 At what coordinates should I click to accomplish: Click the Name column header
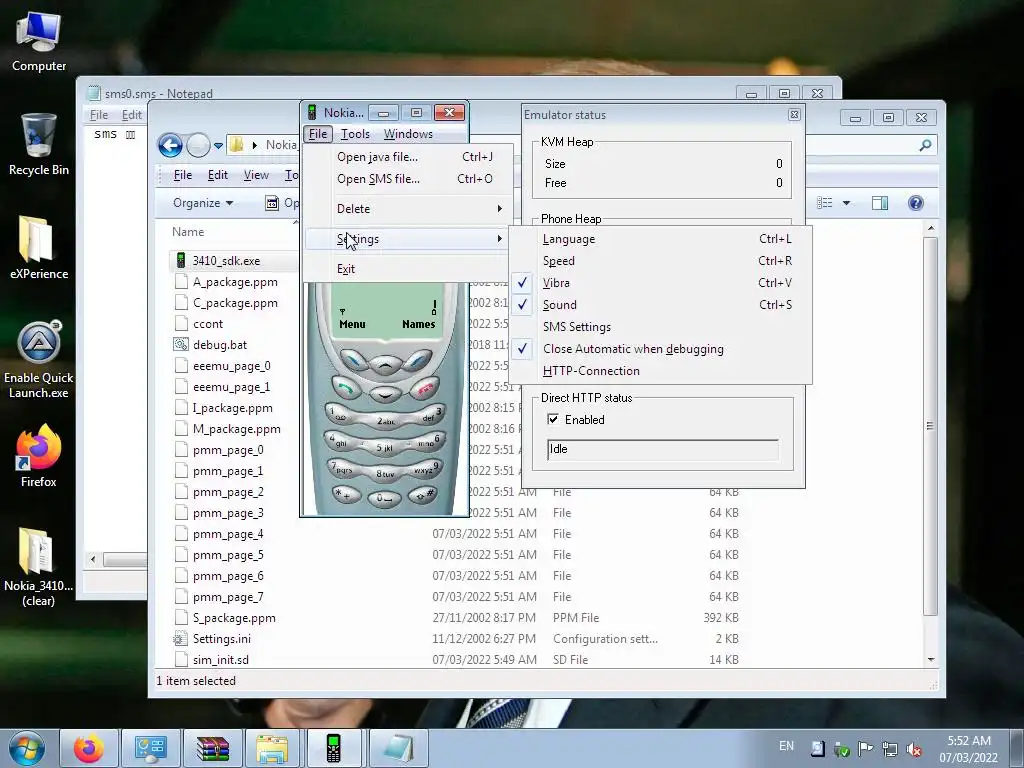pos(188,232)
